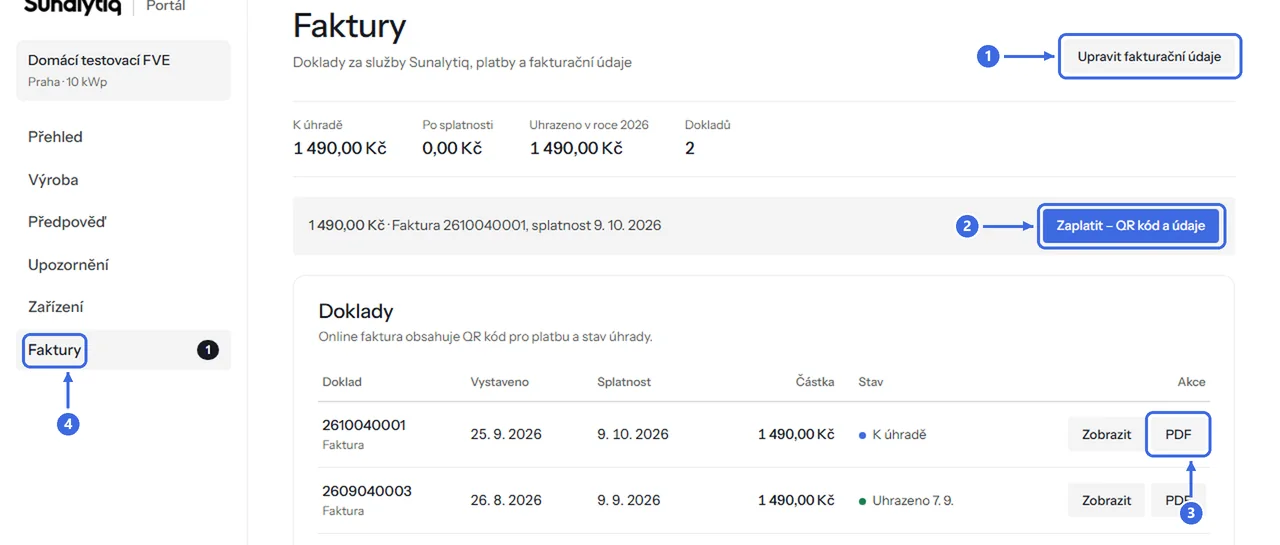The height and width of the screenshot is (545, 1280).
Task: Click the Sunalytiq logo
Action: 72,6
